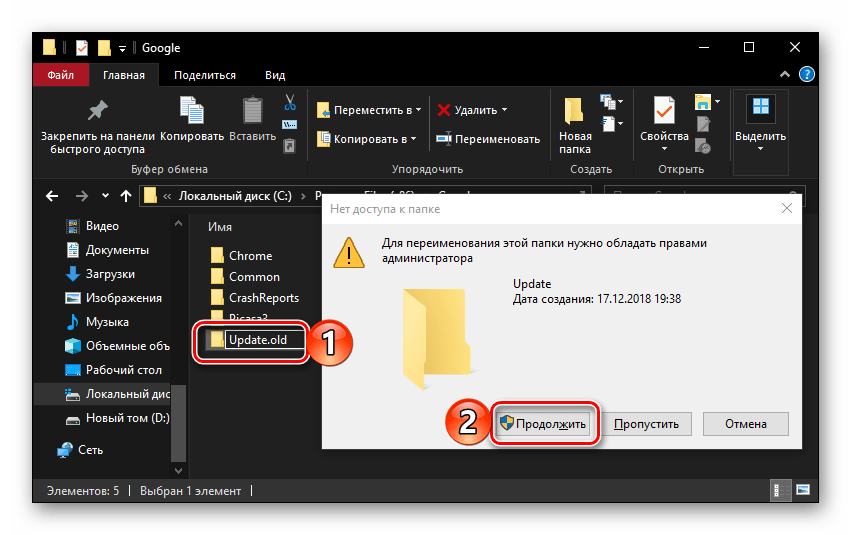The width and height of the screenshot is (851, 535).
Task: Select Новый том (D:) in navigation pane
Action: point(117,418)
